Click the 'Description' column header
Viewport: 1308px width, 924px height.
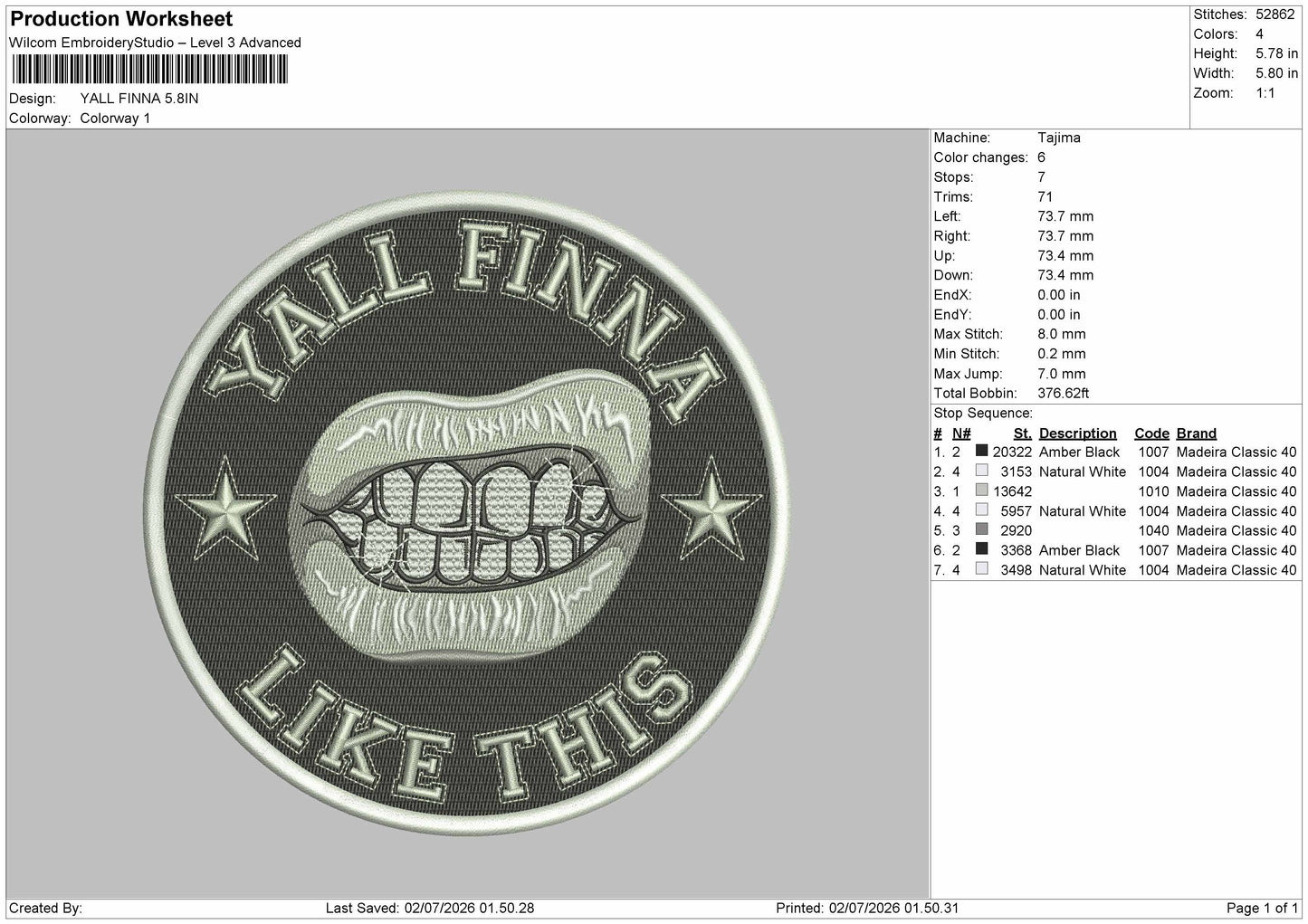(x=1078, y=433)
